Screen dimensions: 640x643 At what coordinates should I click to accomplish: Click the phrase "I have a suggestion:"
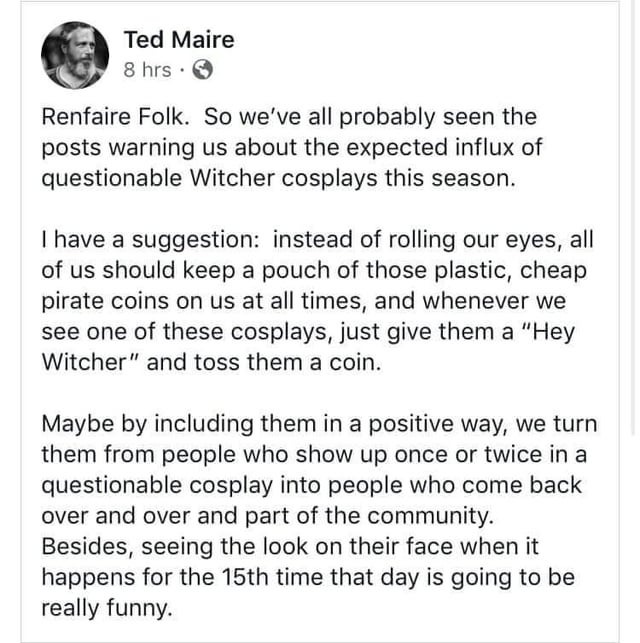pyautogui.click(x=150, y=240)
